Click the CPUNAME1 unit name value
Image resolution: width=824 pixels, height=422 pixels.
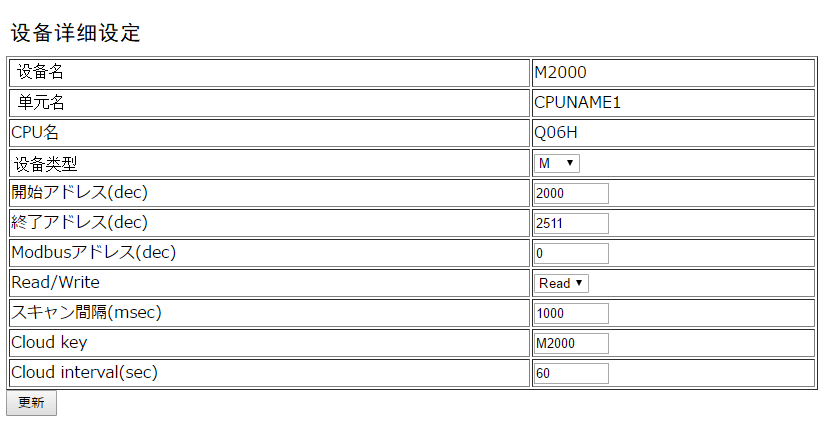(578, 102)
